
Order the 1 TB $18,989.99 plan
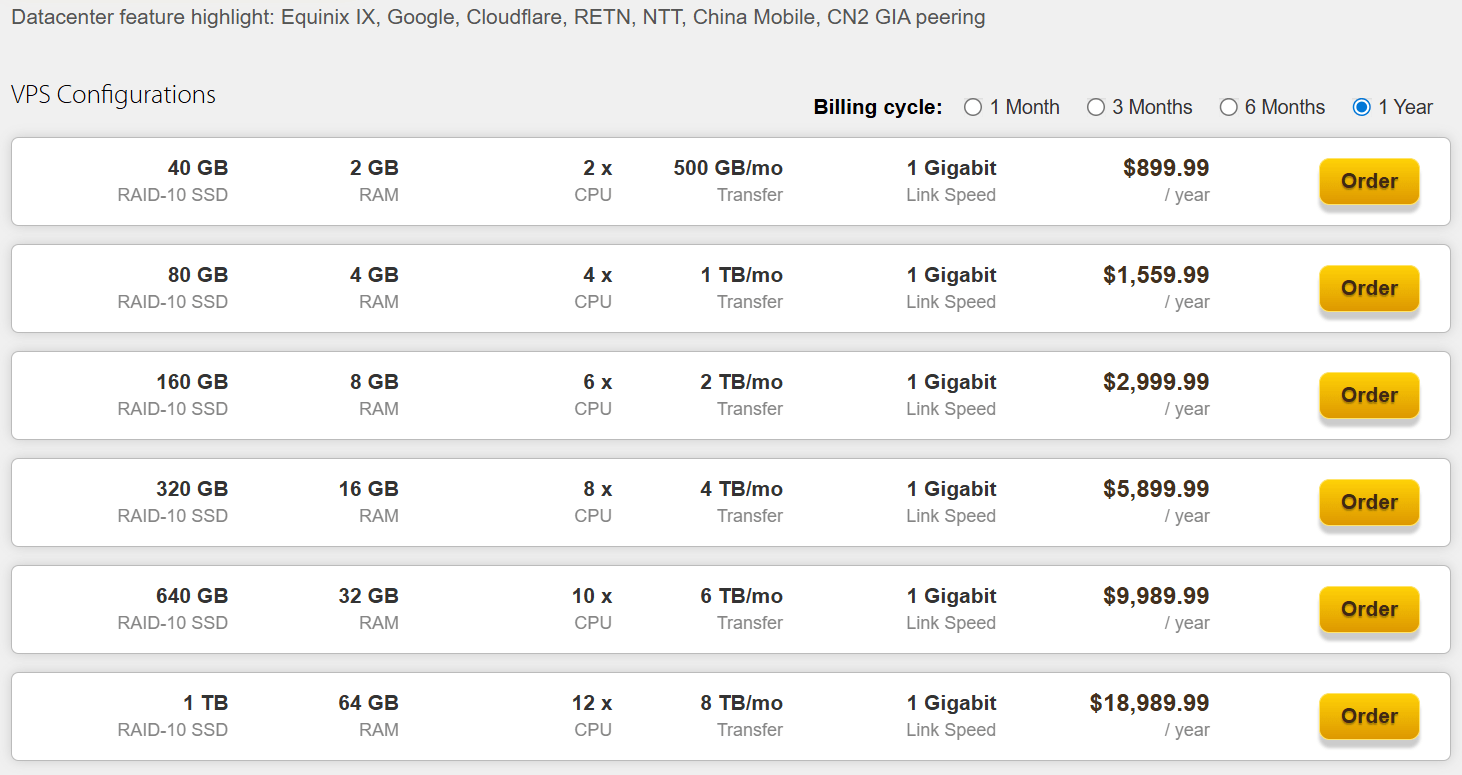tap(1369, 716)
